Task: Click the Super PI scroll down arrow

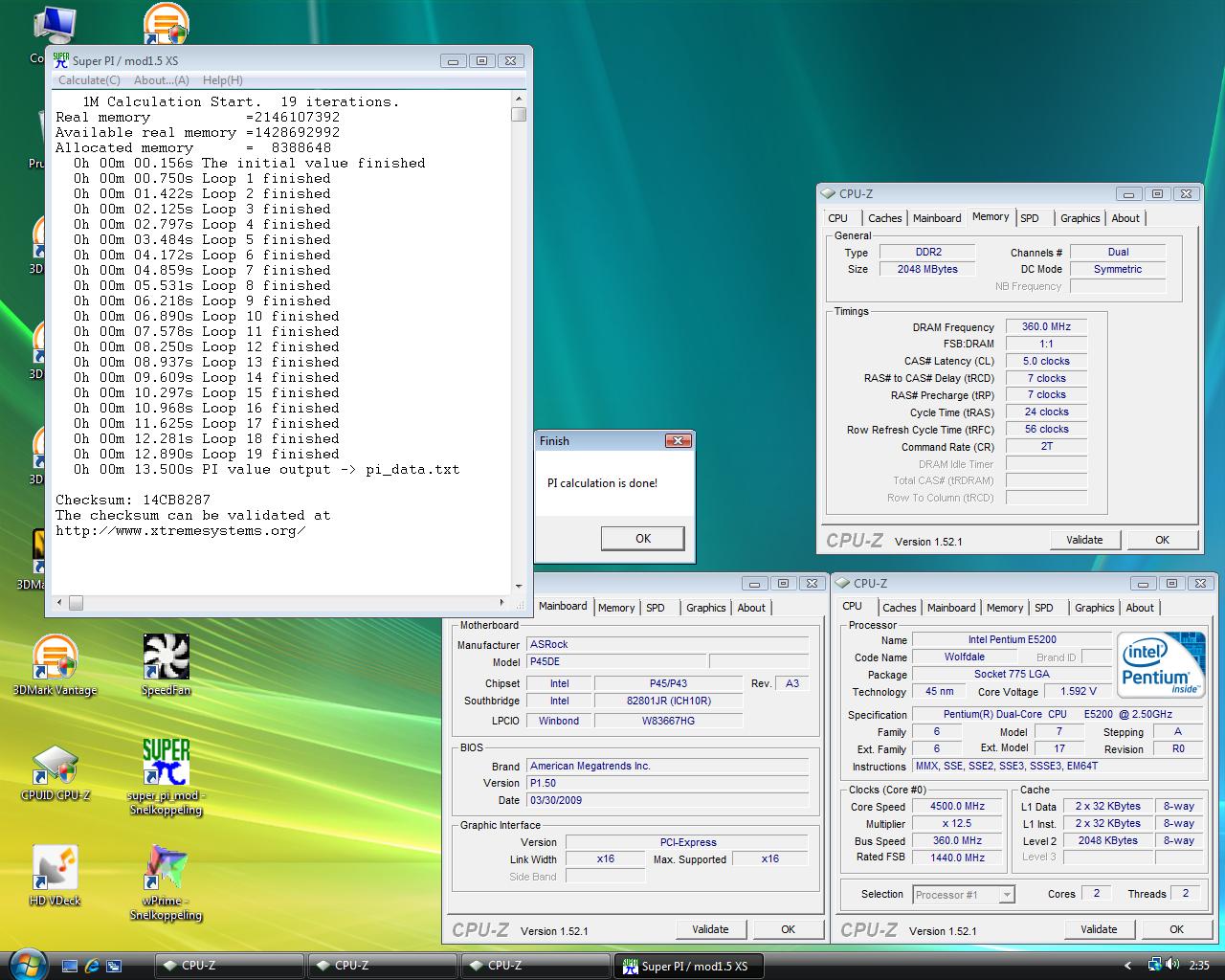Action: [519, 587]
